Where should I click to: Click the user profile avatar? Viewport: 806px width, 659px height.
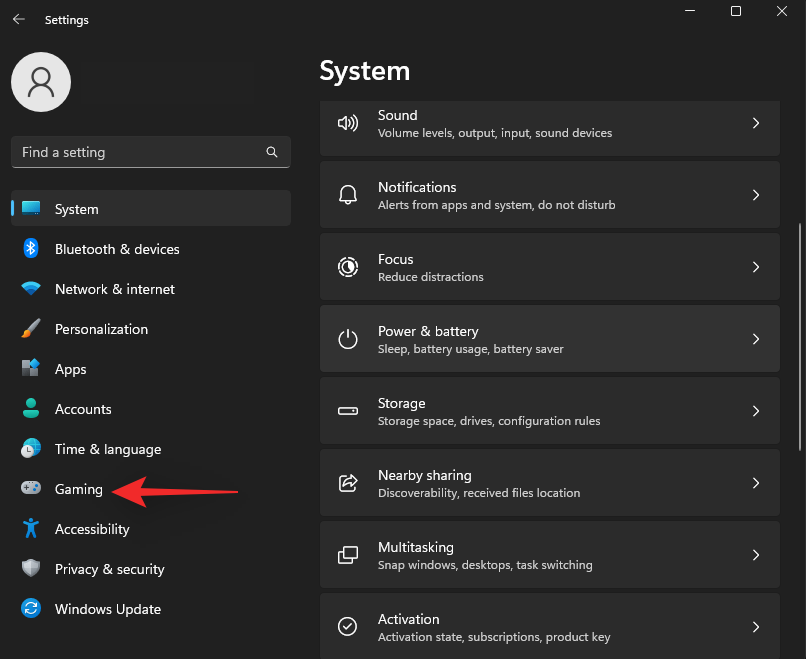pyautogui.click(x=40, y=82)
